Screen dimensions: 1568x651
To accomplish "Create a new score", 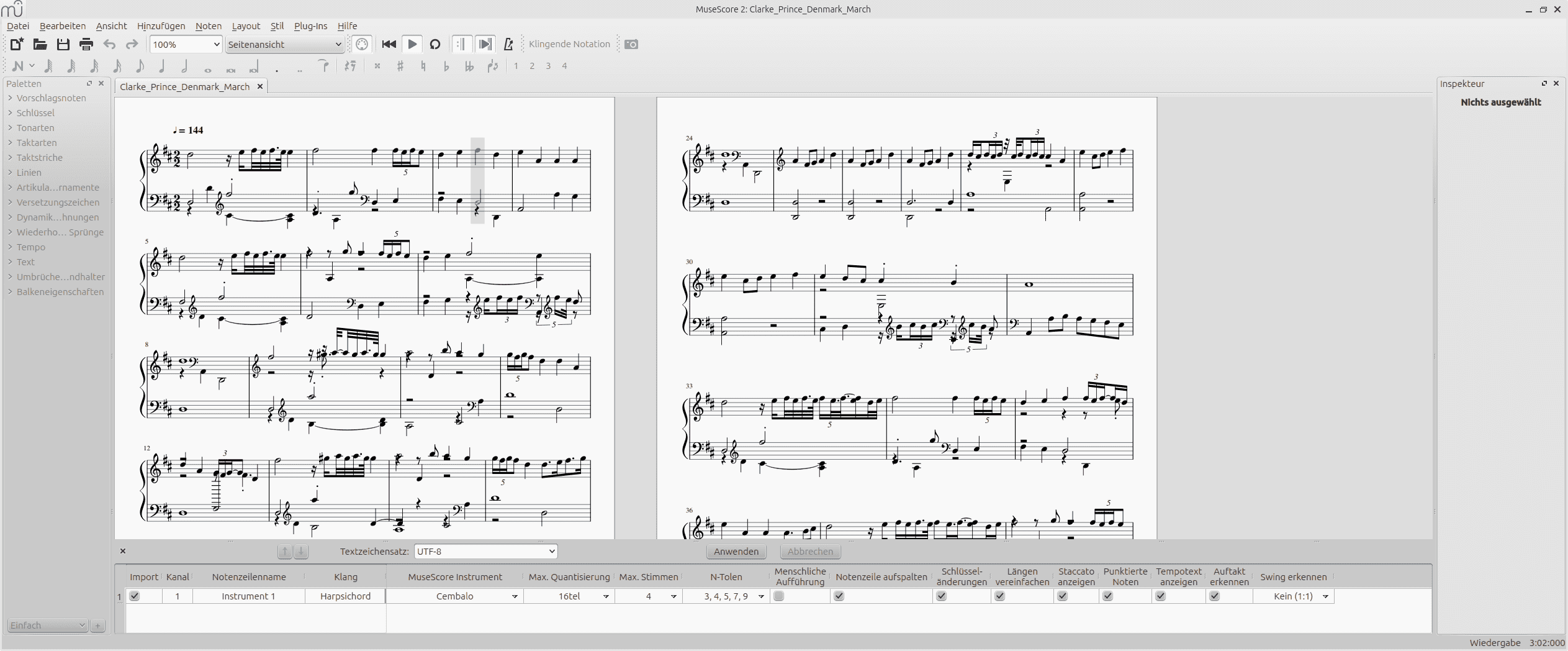I will 16,44.
